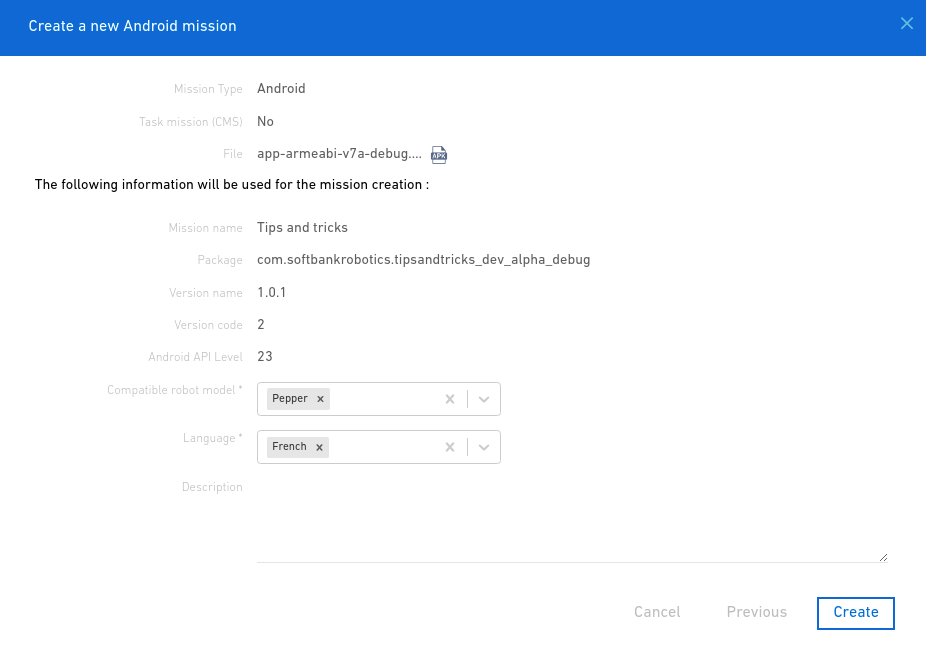Viewport: 926px width, 665px height.
Task: Close the Create Android mission dialog
Action: (907, 23)
